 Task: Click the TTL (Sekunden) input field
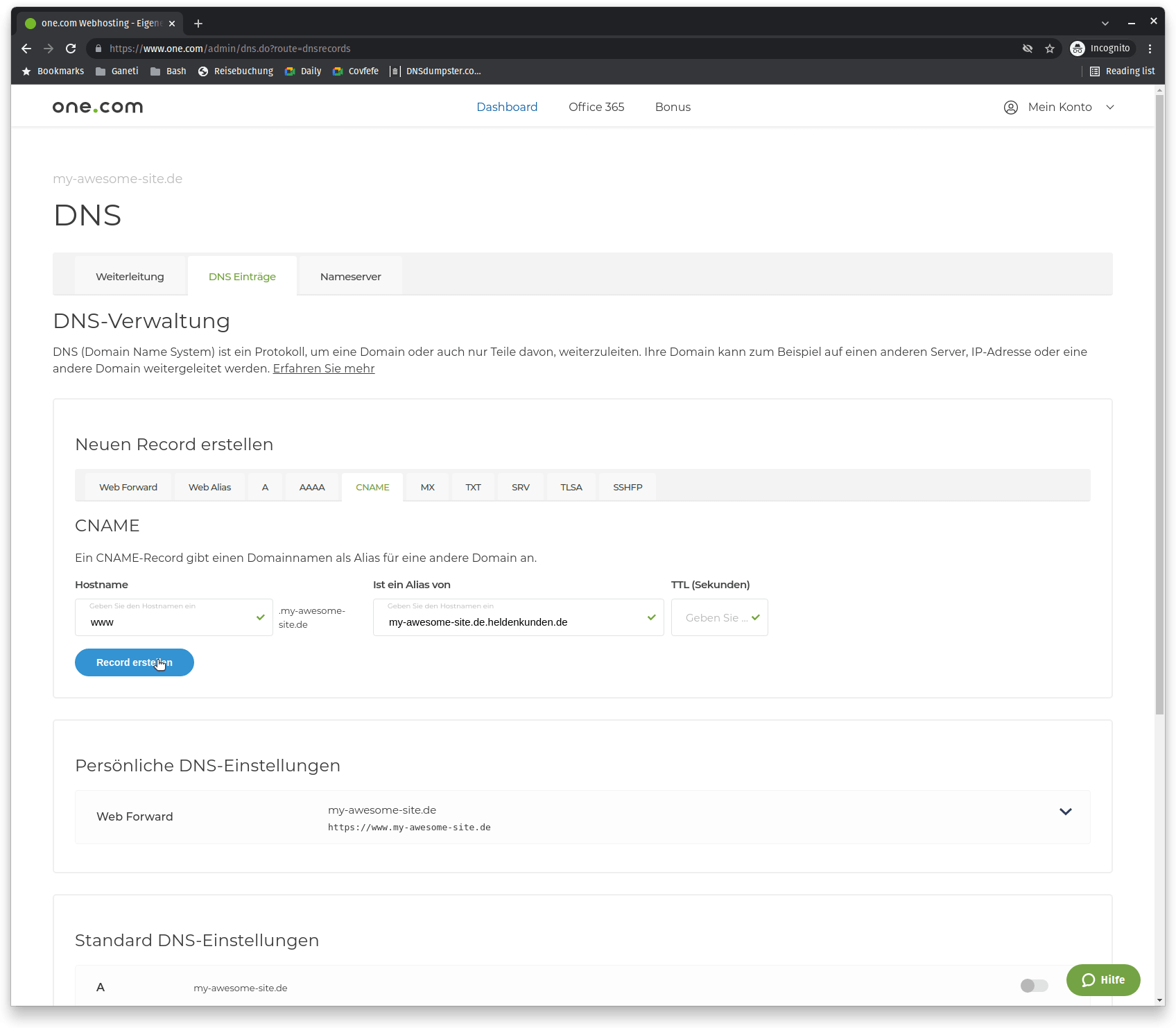(719, 617)
